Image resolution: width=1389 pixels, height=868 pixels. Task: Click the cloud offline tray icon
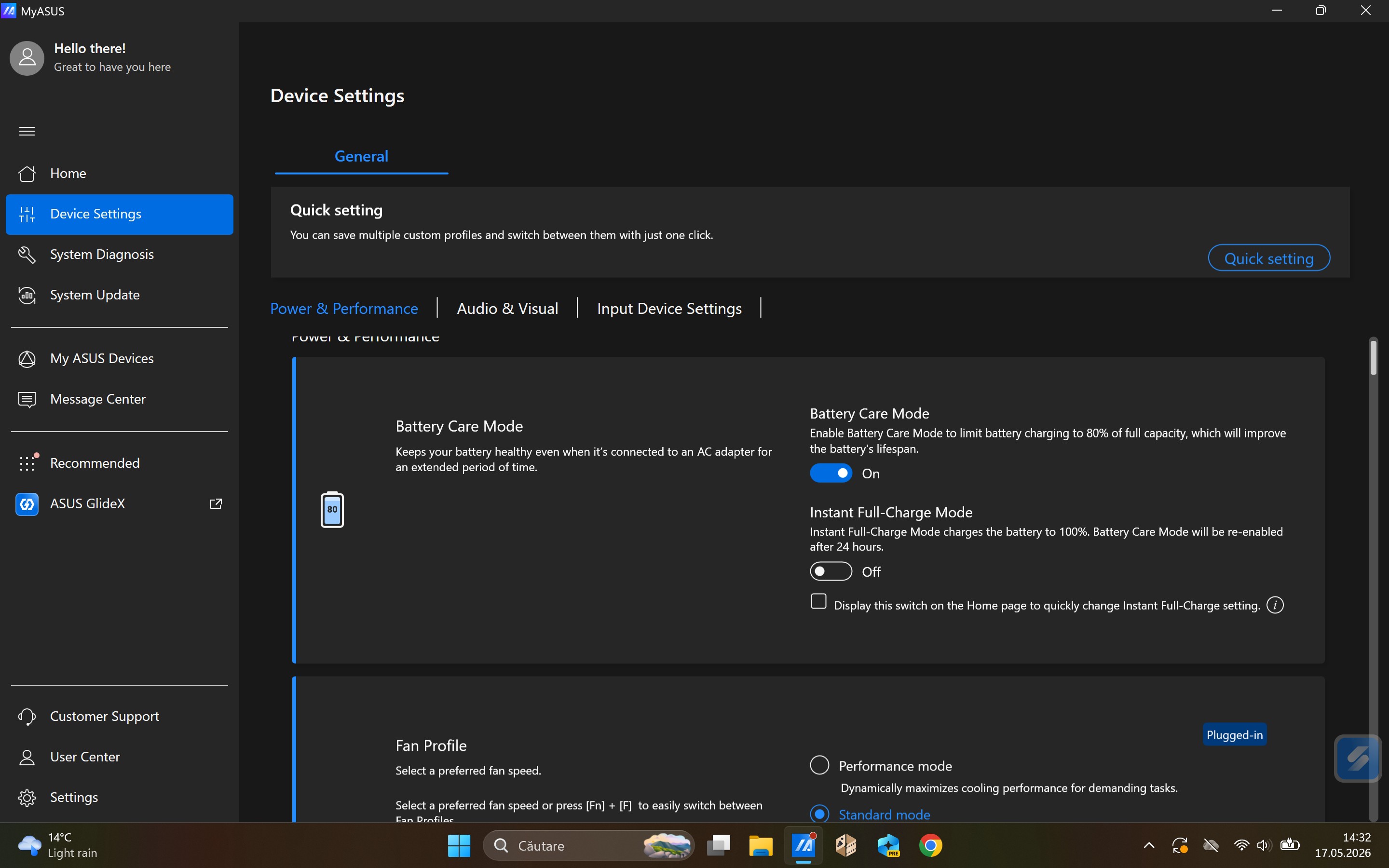click(1211, 845)
